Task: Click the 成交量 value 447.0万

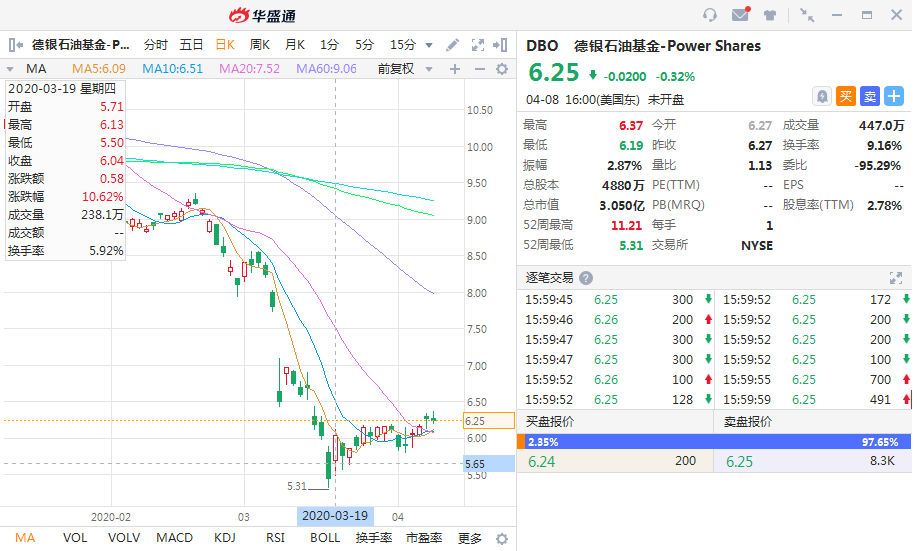Action: coord(881,125)
